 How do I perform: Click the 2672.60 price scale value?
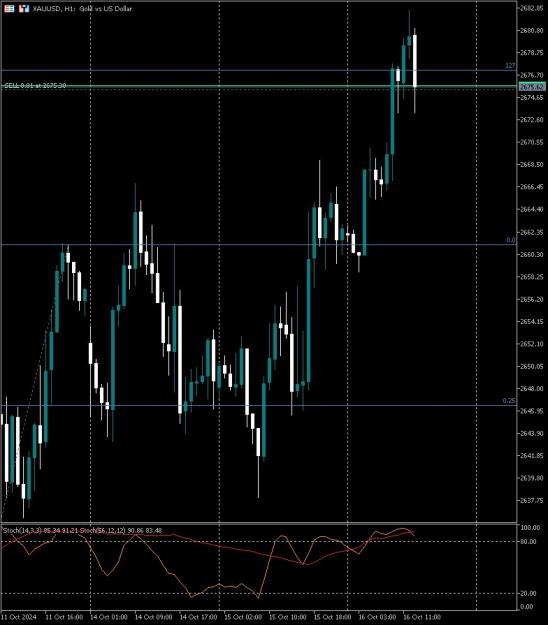(x=532, y=120)
